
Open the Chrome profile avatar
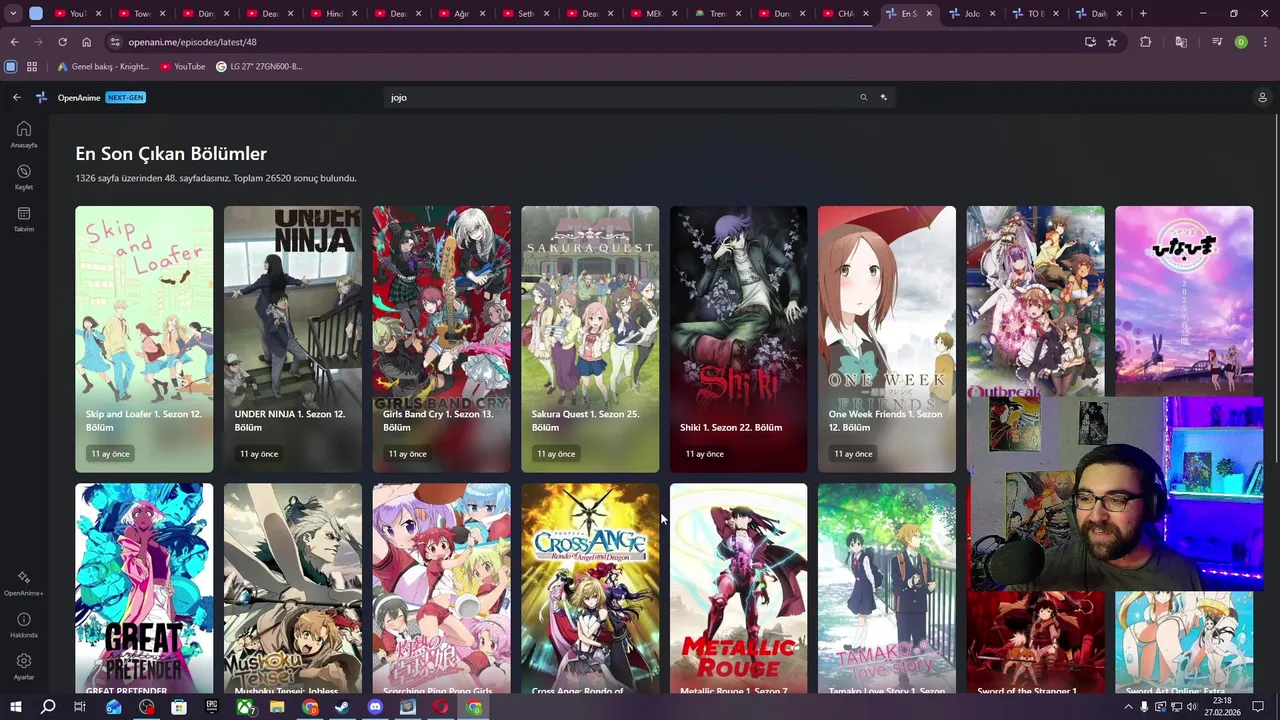(1241, 42)
